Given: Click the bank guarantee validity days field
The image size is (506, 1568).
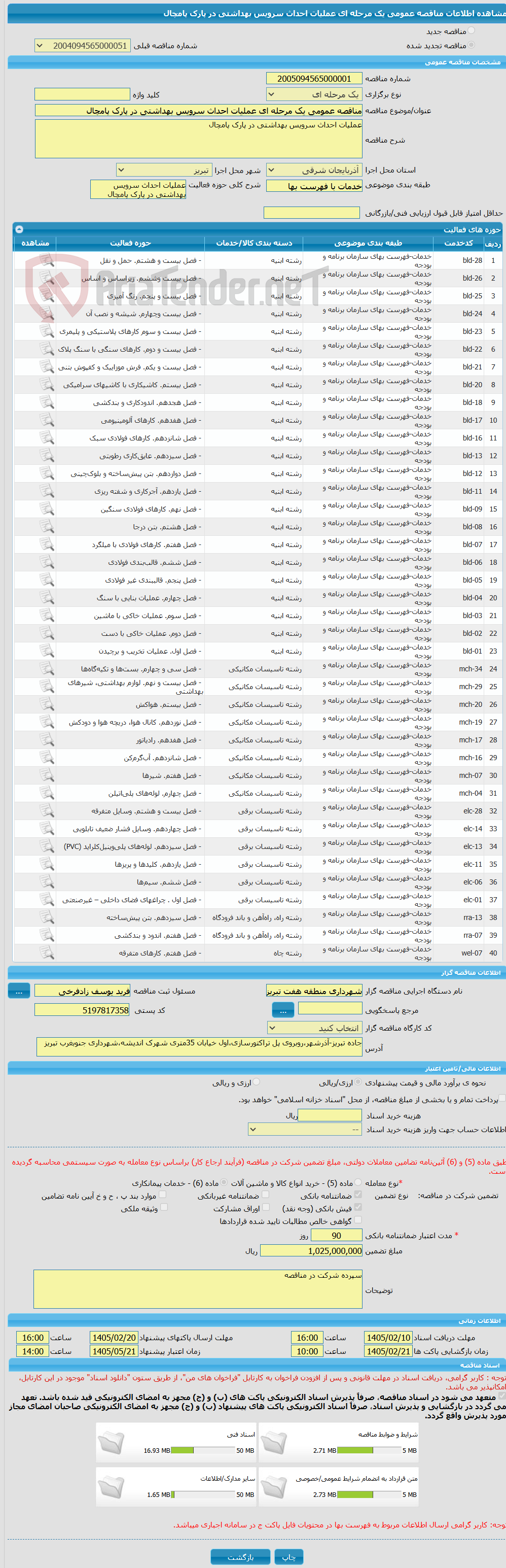Looking at the screenshot, I should pyautogui.click(x=336, y=1235).
